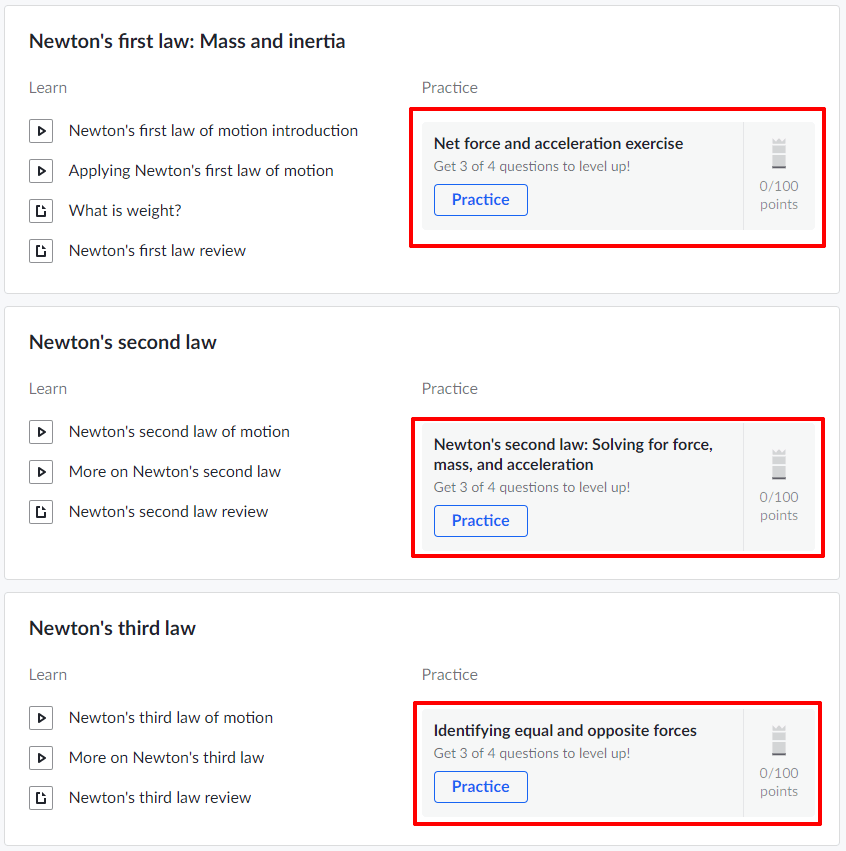
Task: Click the video play icon beside Newton's first law introduction
Action: 41,131
